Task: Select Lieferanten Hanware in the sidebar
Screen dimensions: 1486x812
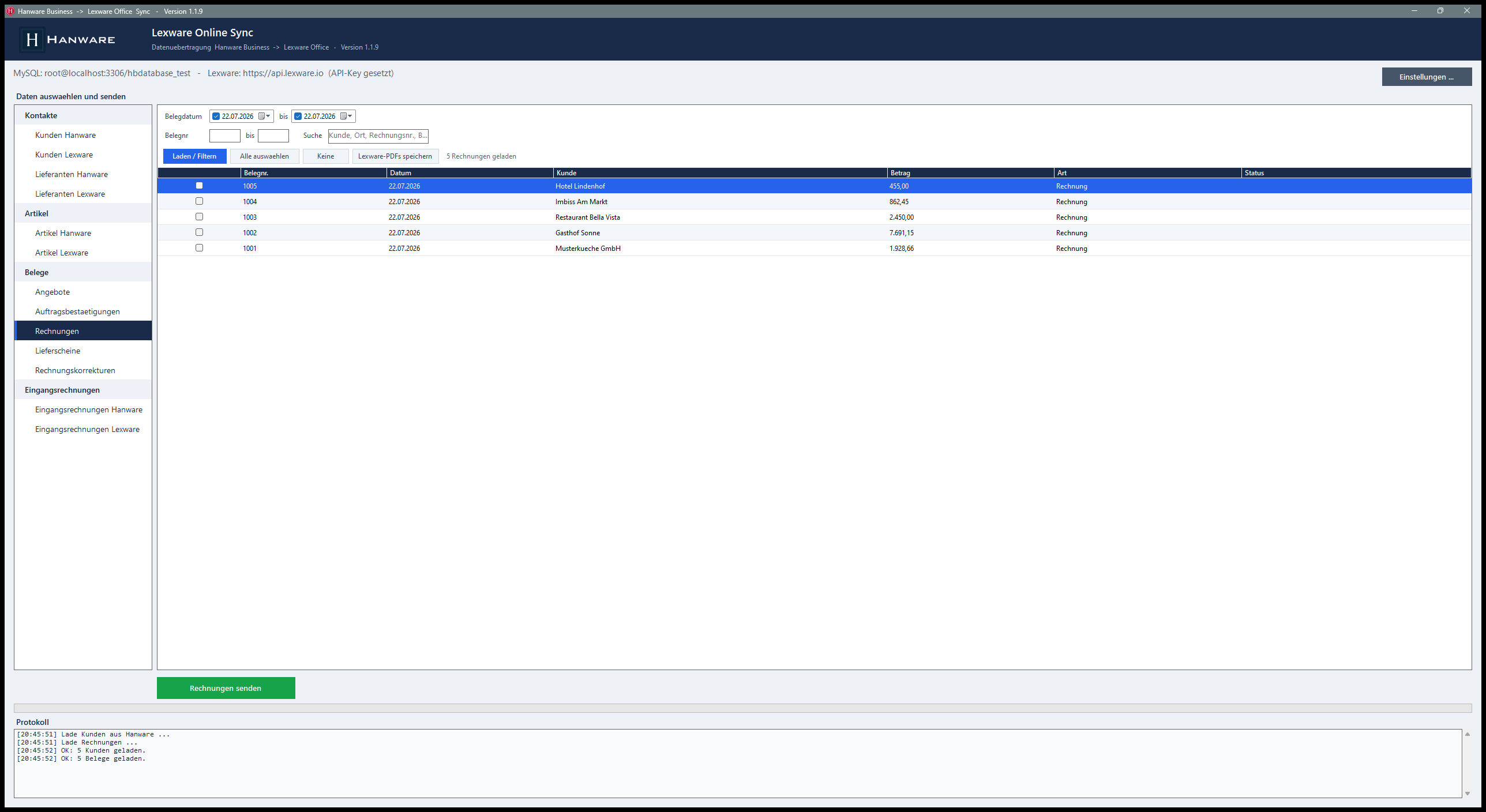Action: [83, 174]
